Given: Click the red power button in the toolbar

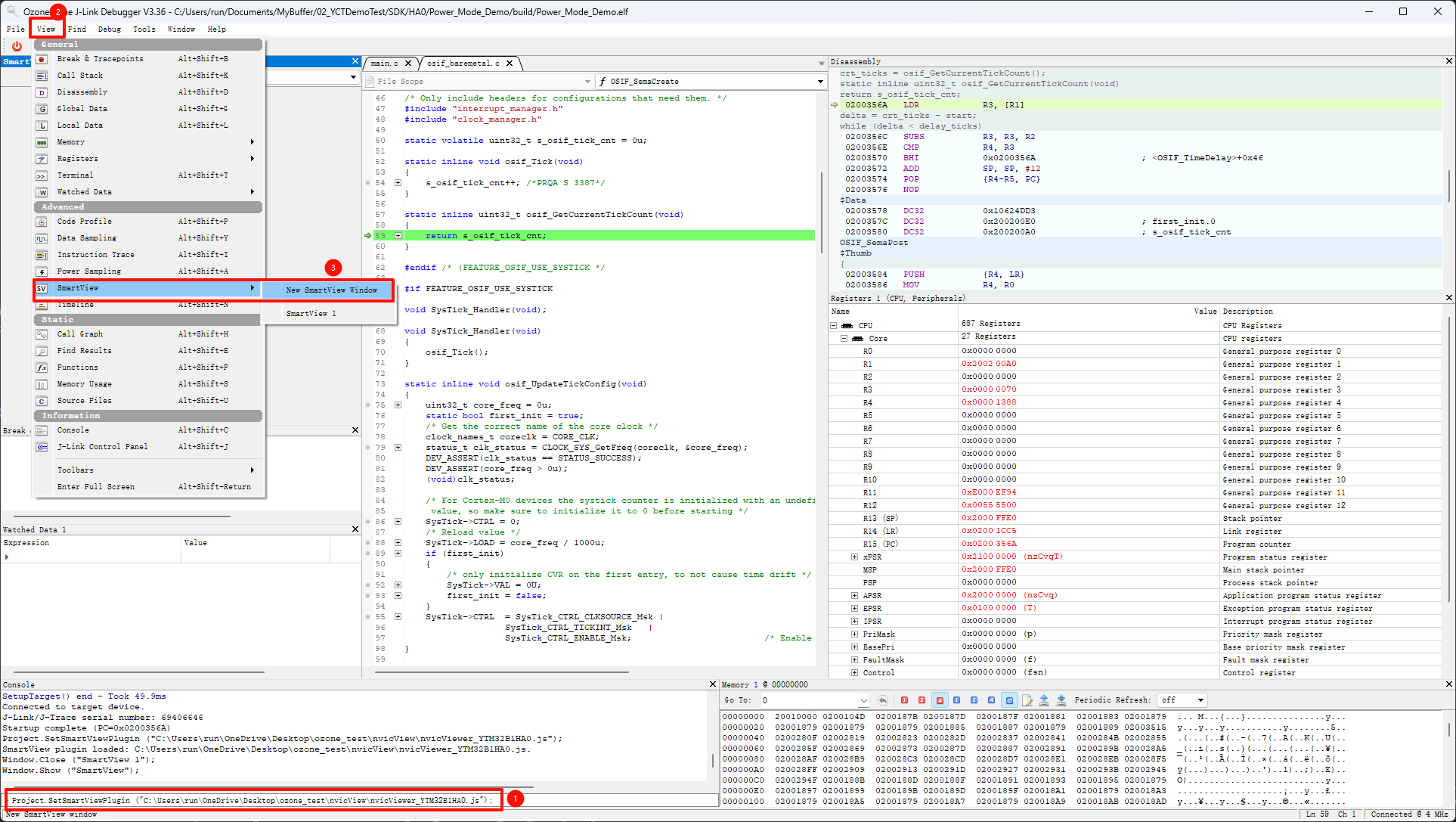Looking at the screenshot, I should [17, 46].
